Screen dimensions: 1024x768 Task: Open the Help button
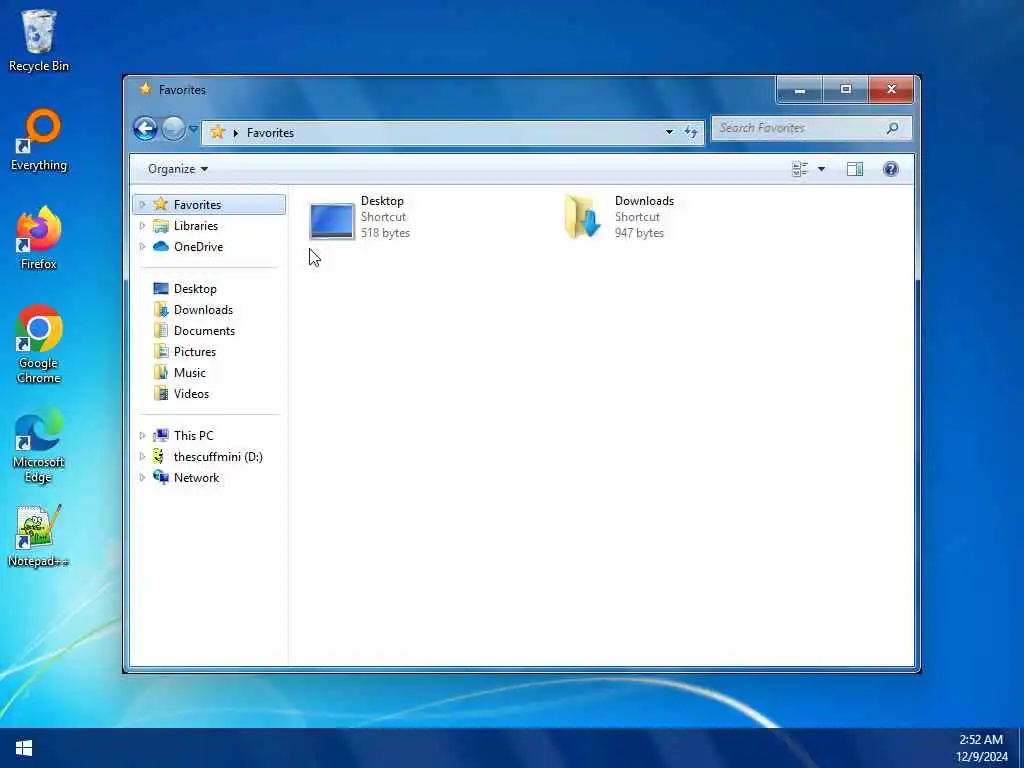pyautogui.click(x=891, y=169)
